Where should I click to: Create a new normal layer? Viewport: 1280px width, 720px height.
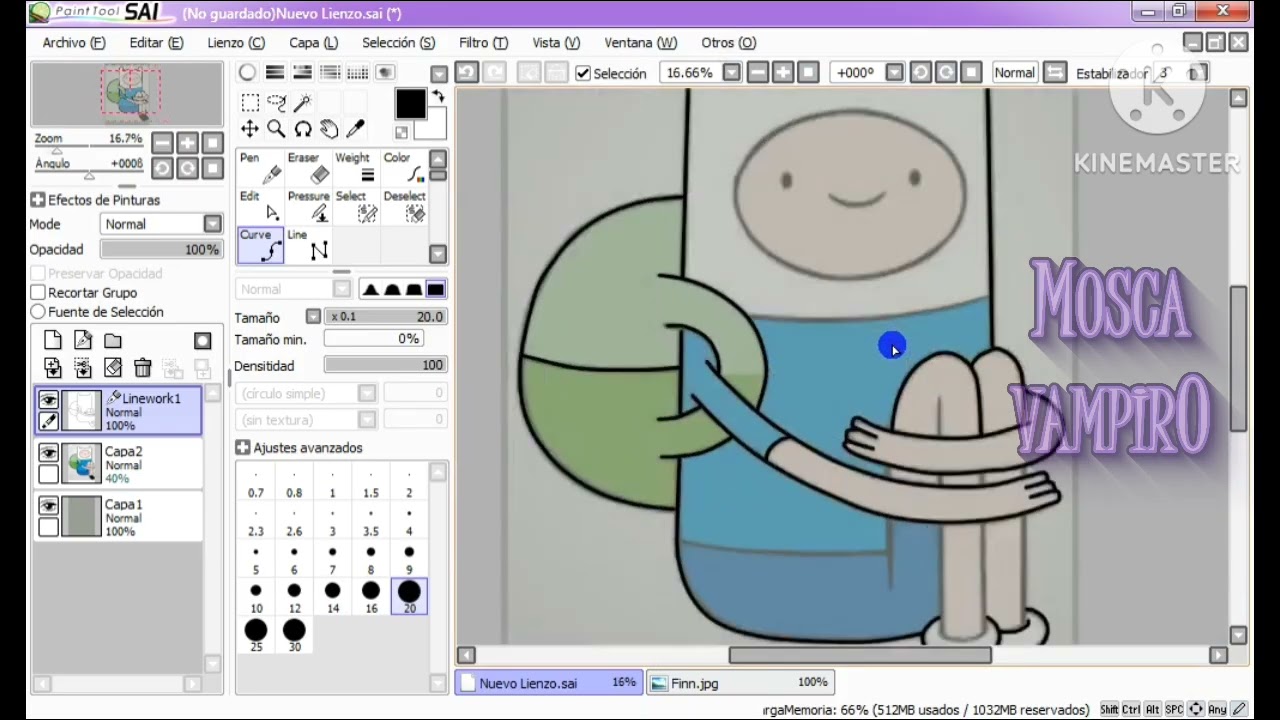[x=53, y=341]
